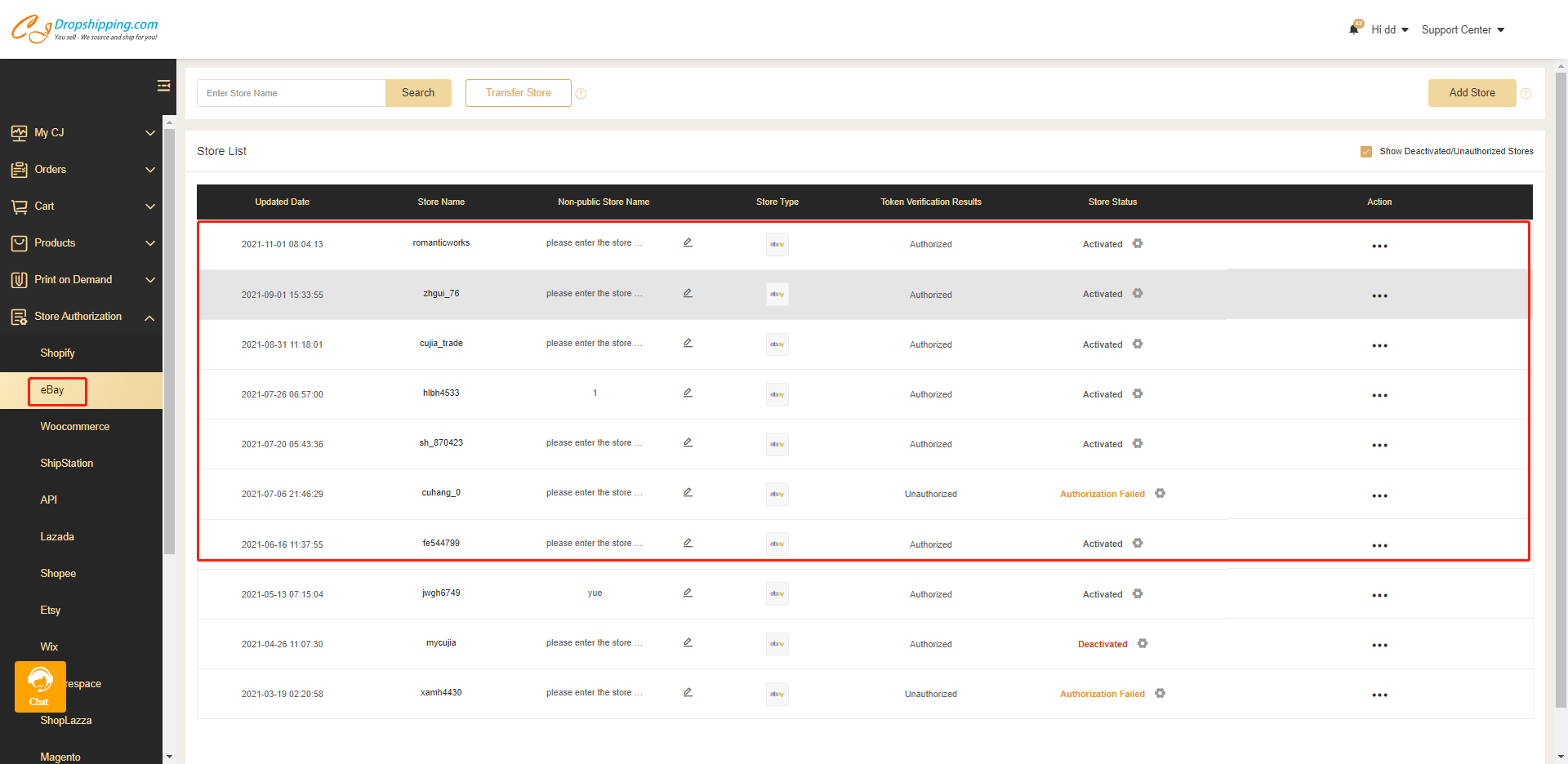The image size is (1568, 764).
Task: Click gear icon beside Deactivated mycujia status
Action: (1143, 644)
